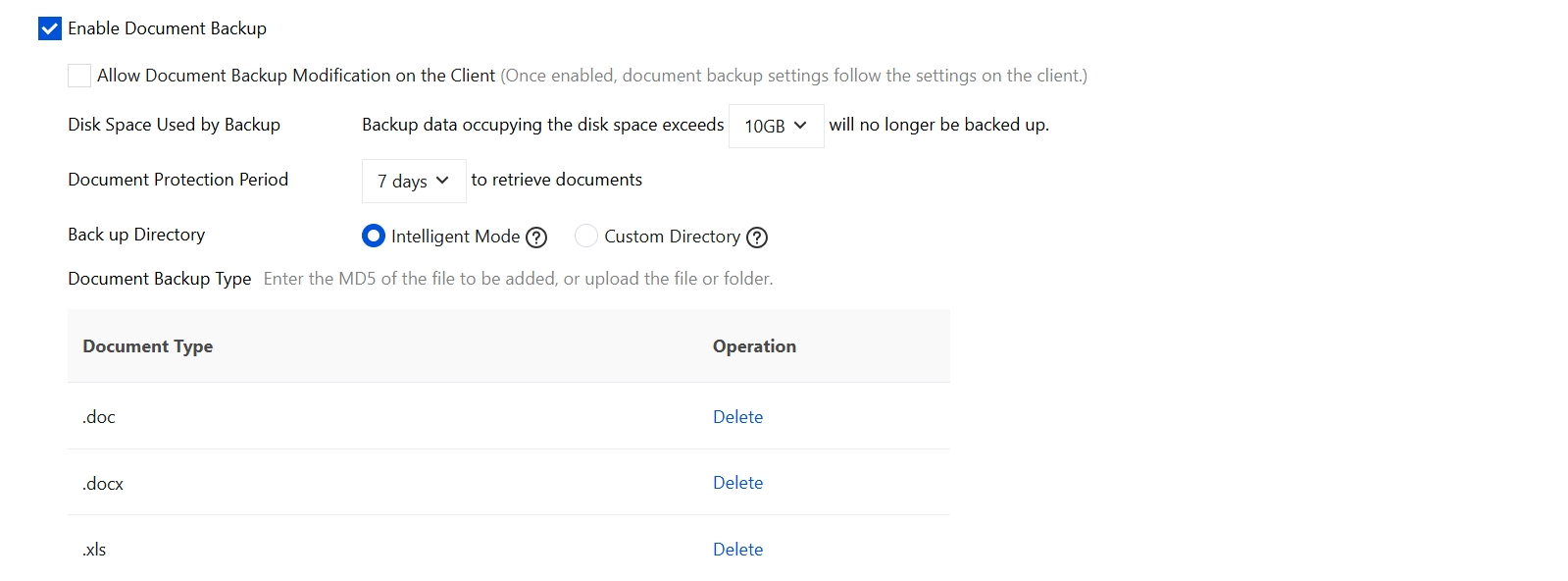1568x581 pixels.
Task: Select the .docx table row entry
Action: click(x=509, y=482)
